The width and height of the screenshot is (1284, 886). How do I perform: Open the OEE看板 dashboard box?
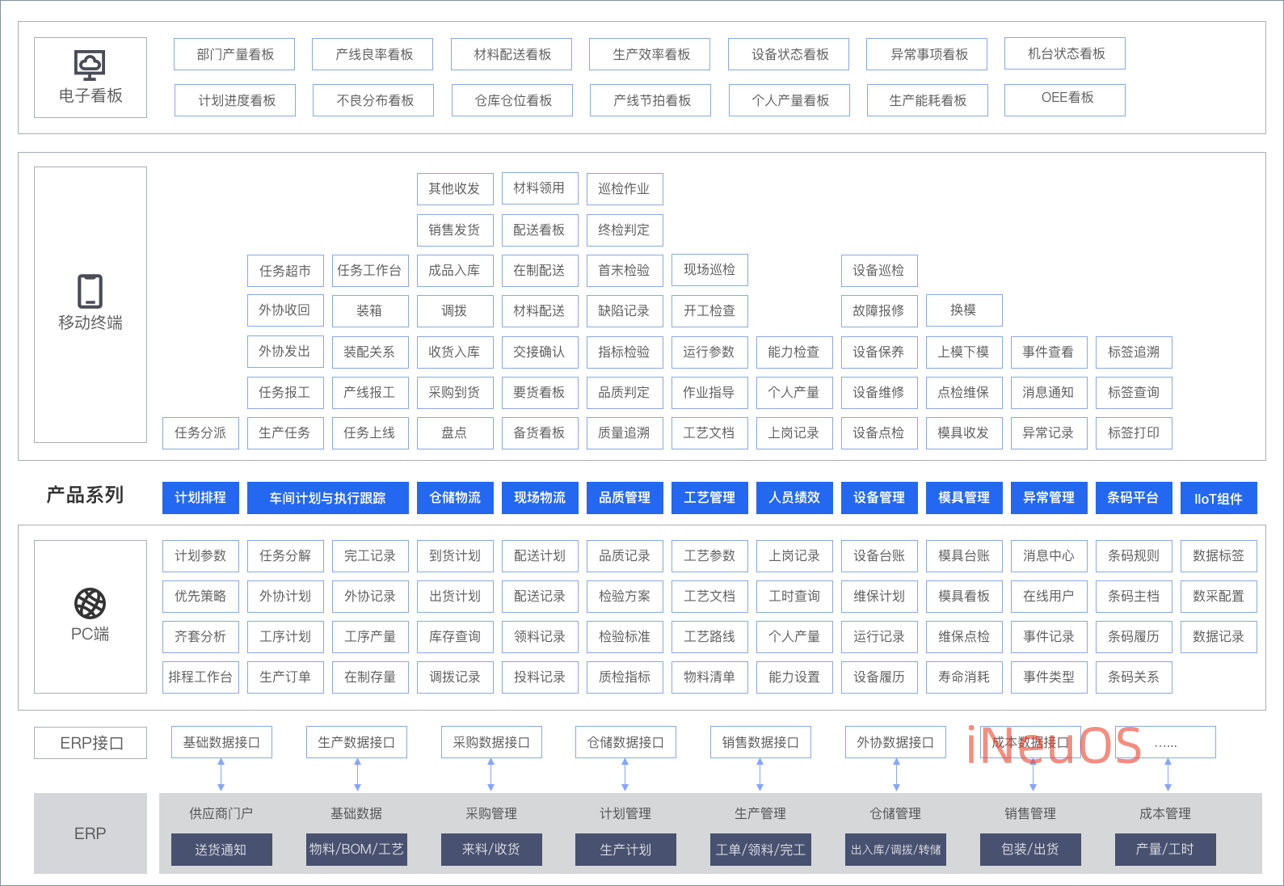click(1066, 98)
